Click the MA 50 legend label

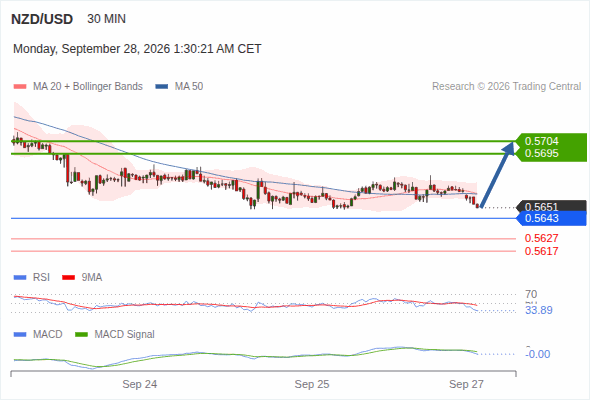(189, 87)
